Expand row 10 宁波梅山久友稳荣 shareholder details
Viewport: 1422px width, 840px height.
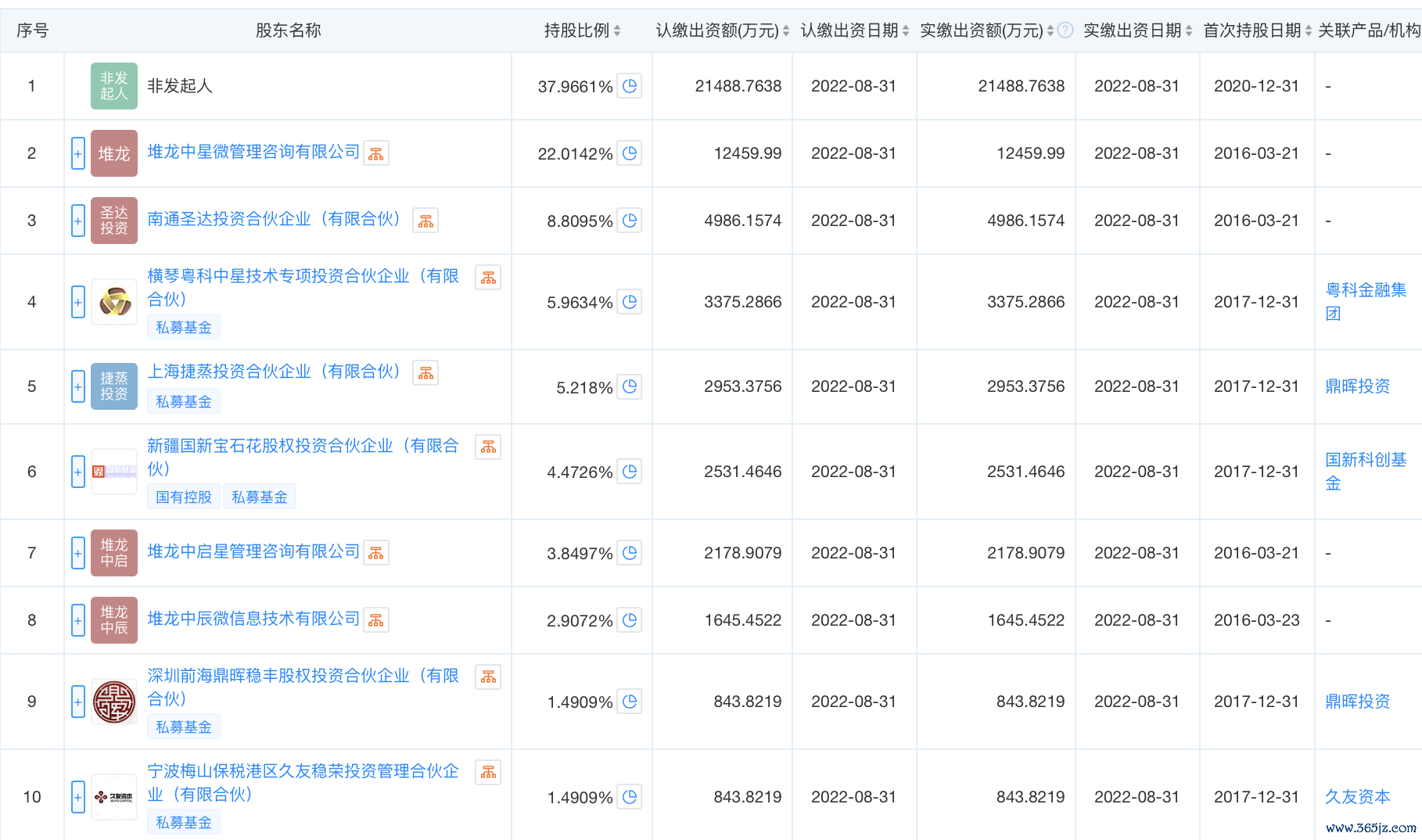78,797
